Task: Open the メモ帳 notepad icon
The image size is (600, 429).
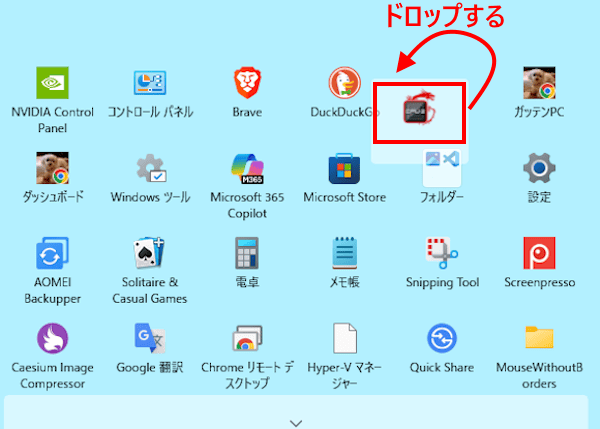Action: point(344,253)
